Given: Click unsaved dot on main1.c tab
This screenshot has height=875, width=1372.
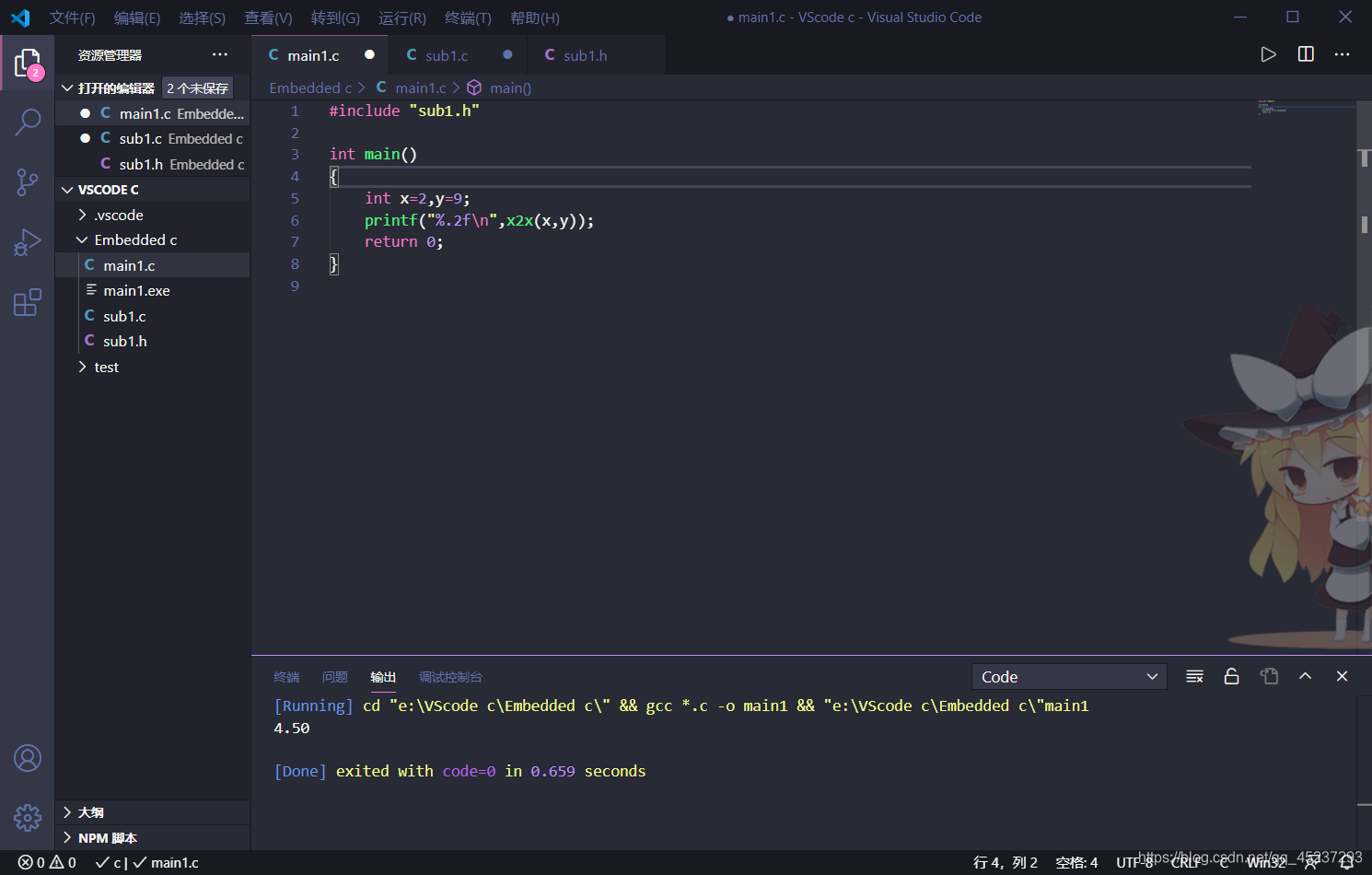Looking at the screenshot, I should click(369, 54).
